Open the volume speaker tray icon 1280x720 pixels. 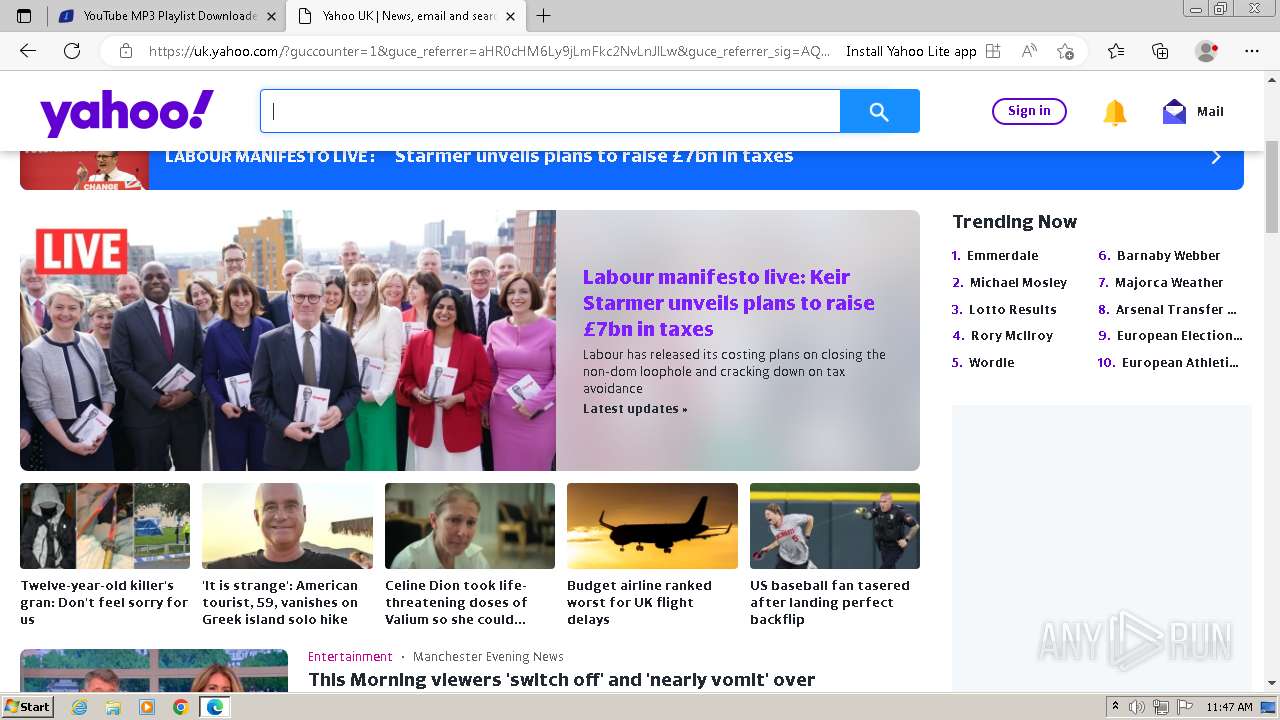tap(1137, 707)
